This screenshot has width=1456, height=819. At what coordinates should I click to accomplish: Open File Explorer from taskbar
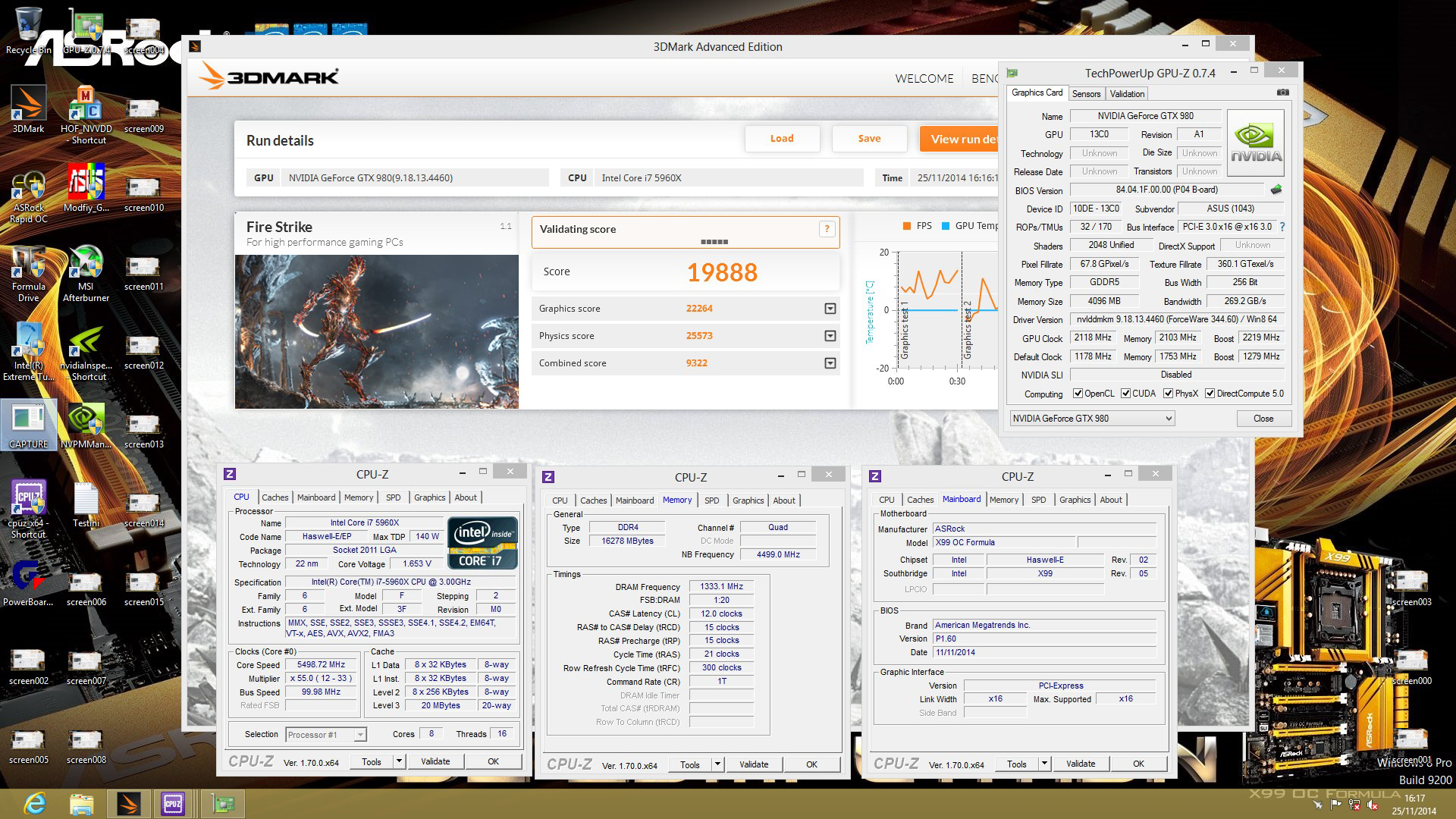click(x=81, y=803)
